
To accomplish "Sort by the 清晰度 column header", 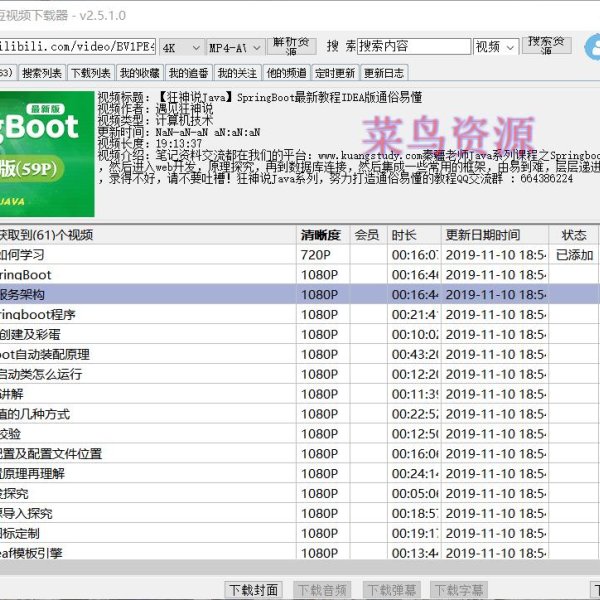I will [323, 235].
